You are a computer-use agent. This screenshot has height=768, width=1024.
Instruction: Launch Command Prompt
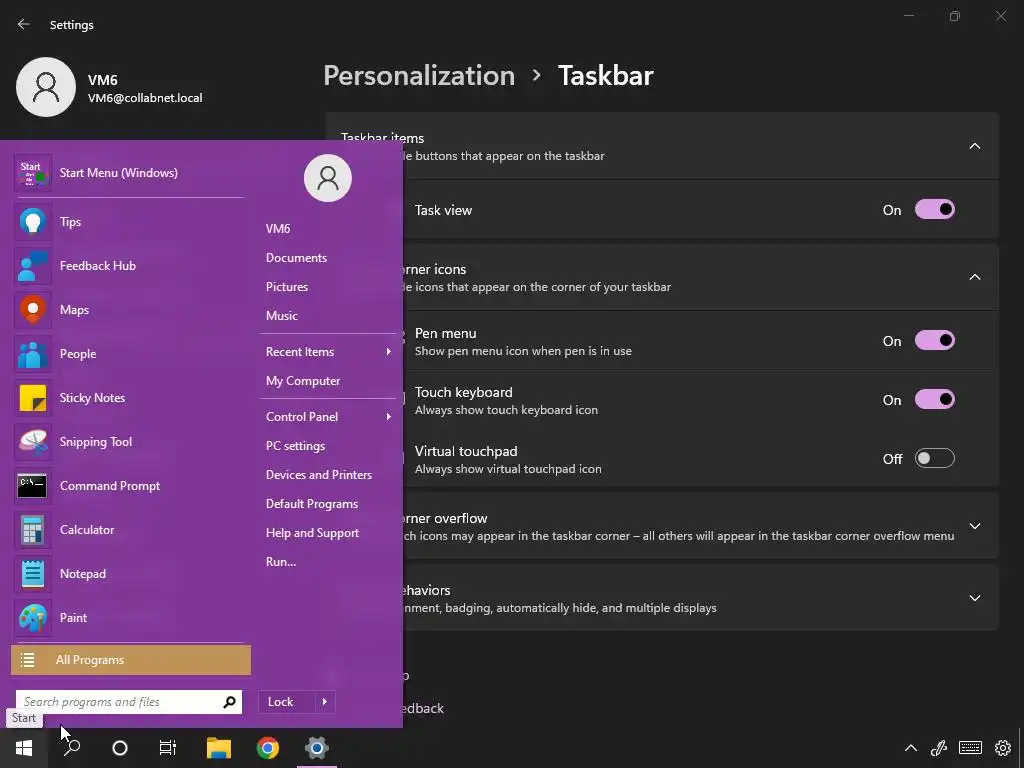tap(129, 486)
